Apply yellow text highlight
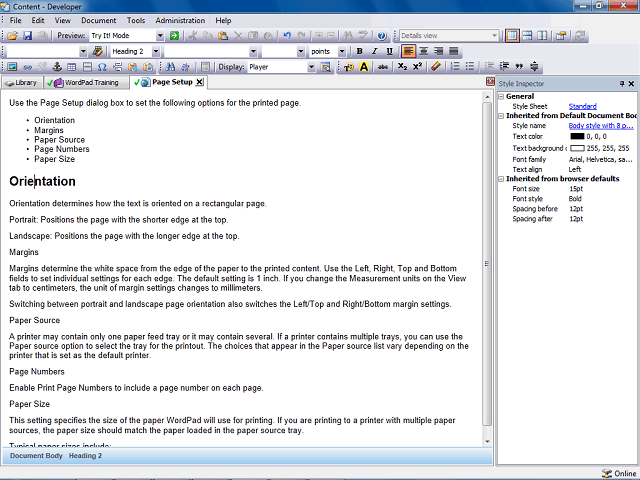Viewport: 640px width, 480px height. 364,67
